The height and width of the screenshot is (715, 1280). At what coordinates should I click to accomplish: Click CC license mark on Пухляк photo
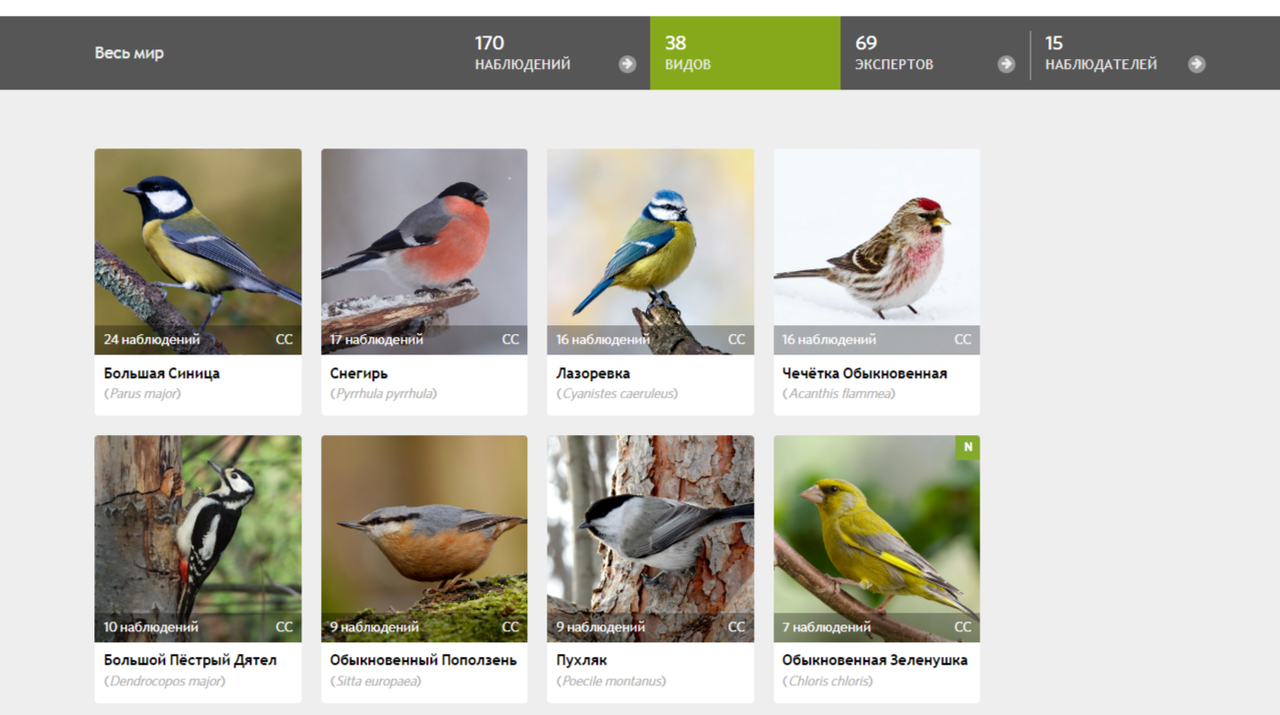point(736,627)
